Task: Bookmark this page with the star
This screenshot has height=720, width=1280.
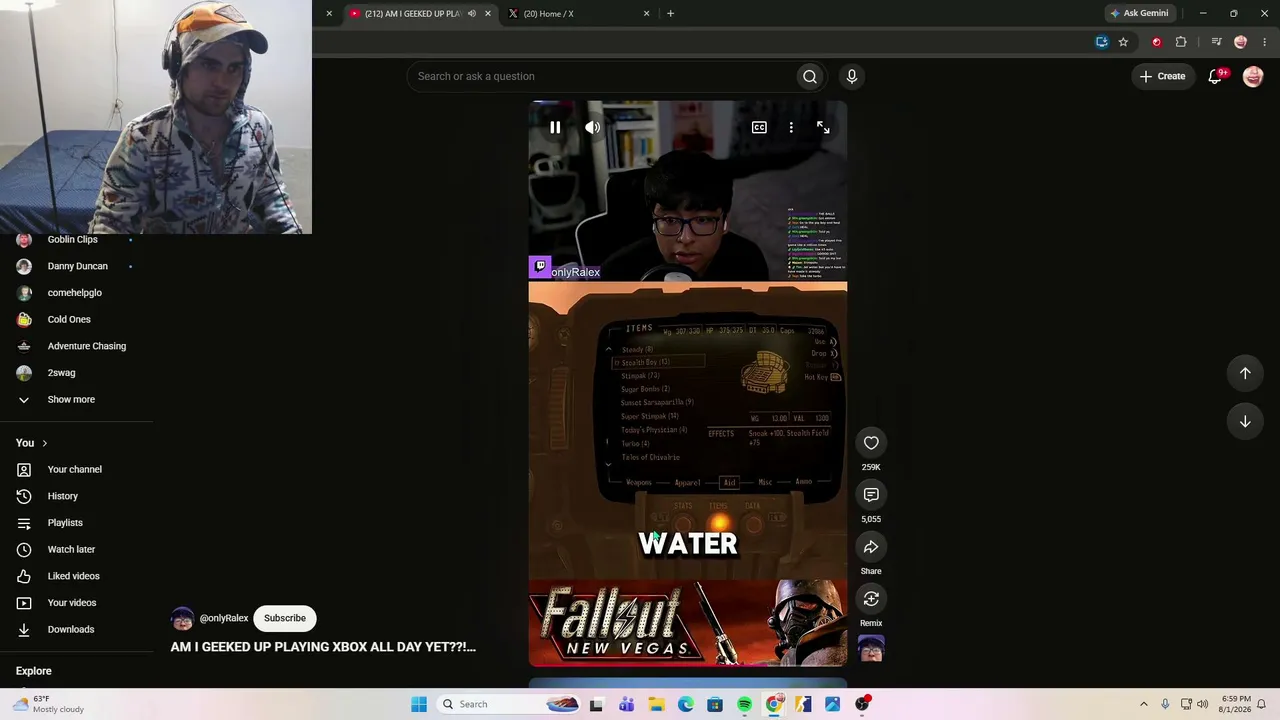Action: 1123,42
